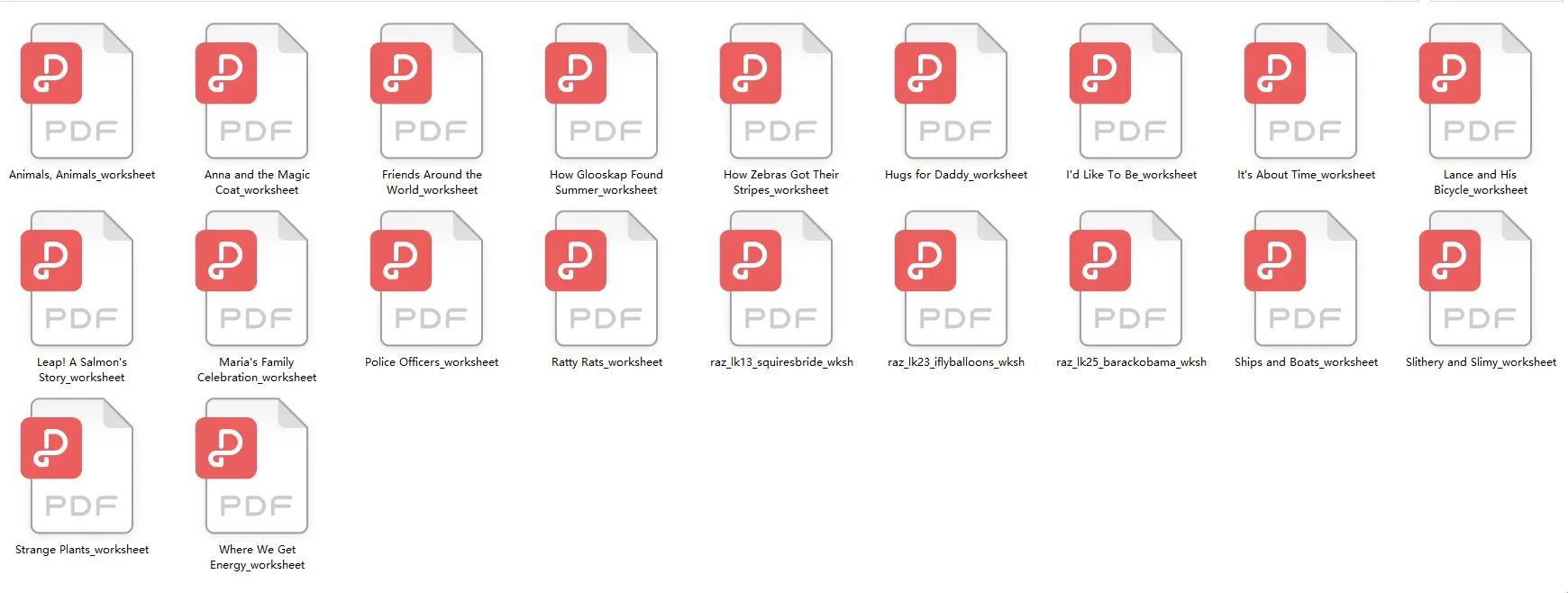Select the raz_lk25_barackobama_wksh PDF icon
Image resolution: width=1568 pixels, height=593 pixels.
(x=1126, y=278)
